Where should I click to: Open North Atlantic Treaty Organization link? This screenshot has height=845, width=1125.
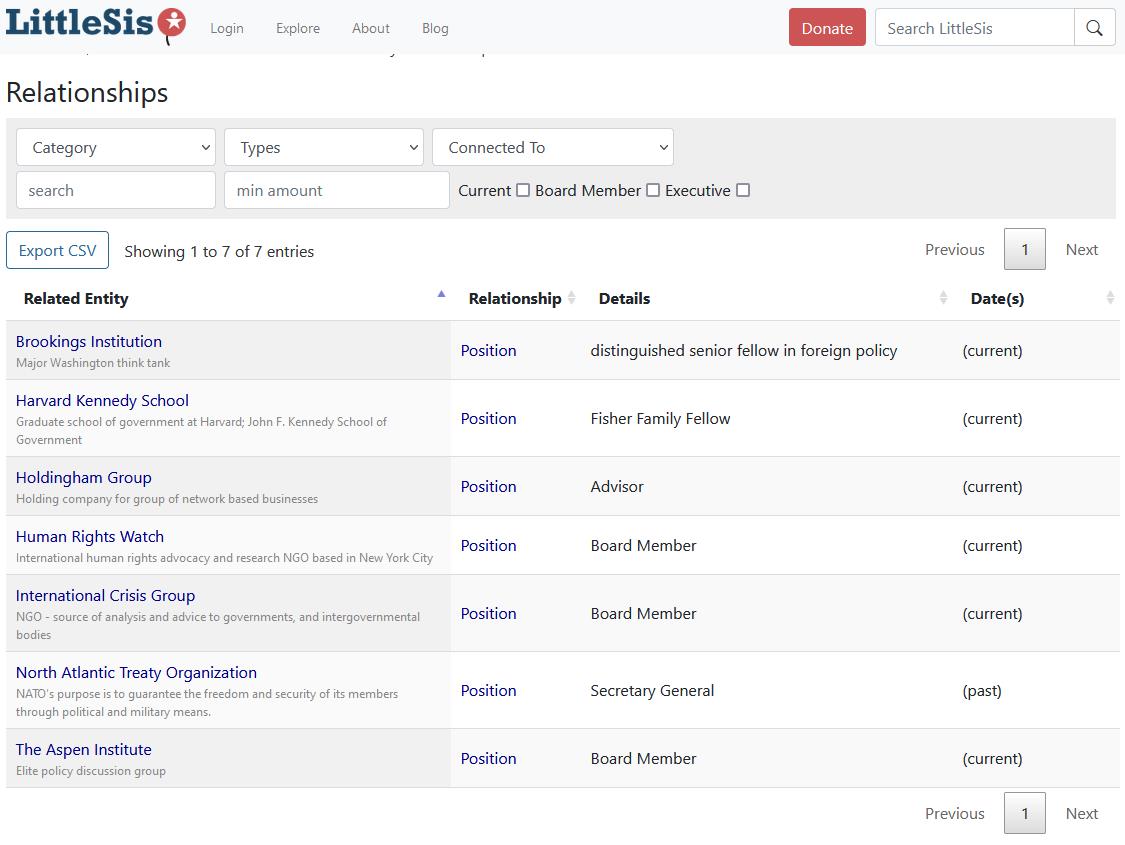[x=136, y=673]
